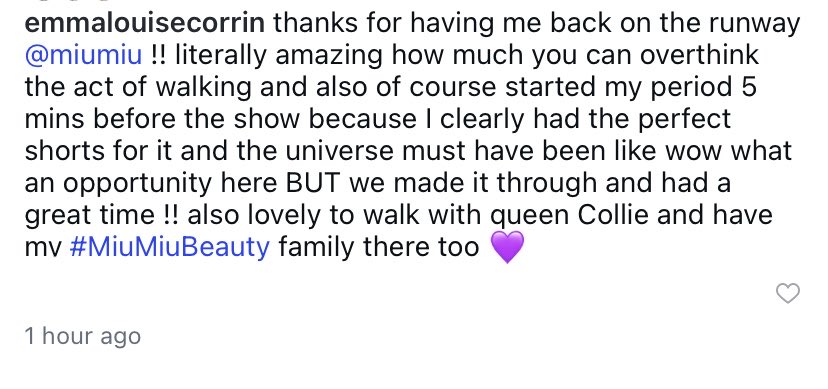
Task: Open emmalouisecorrin's profile from the username
Action: tap(145, 23)
